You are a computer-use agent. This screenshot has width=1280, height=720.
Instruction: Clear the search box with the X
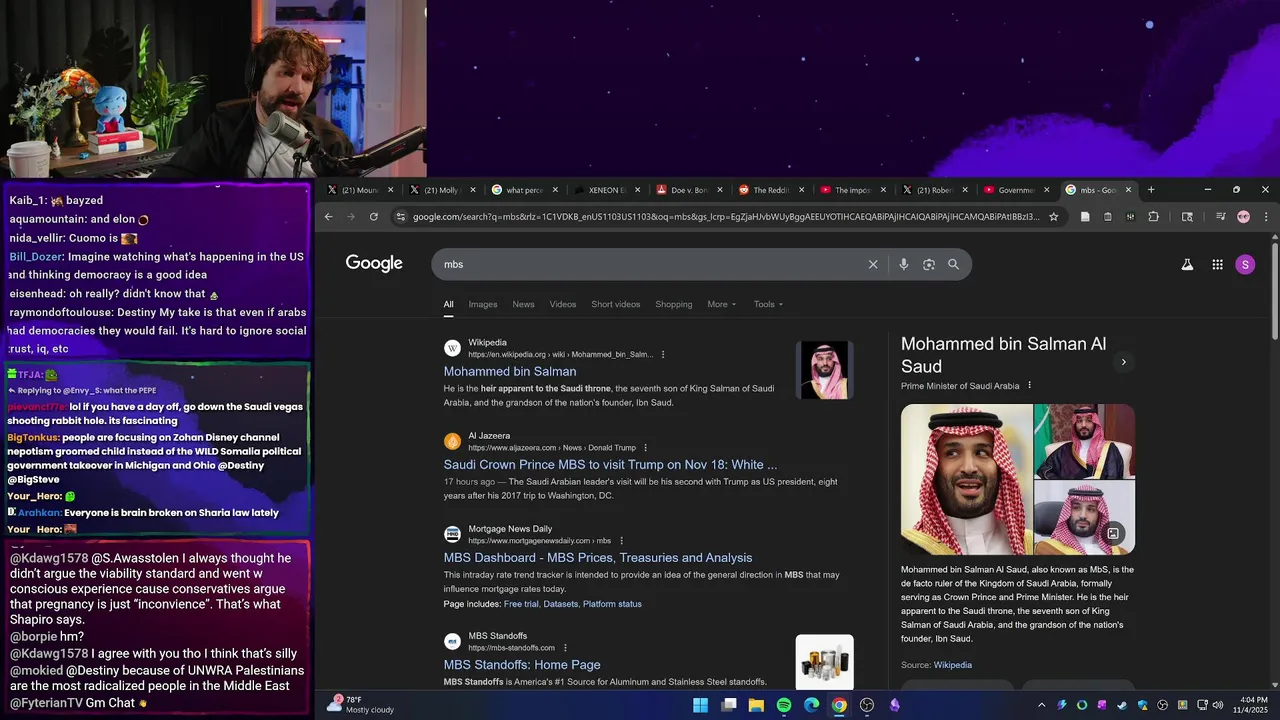[x=873, y=264]
